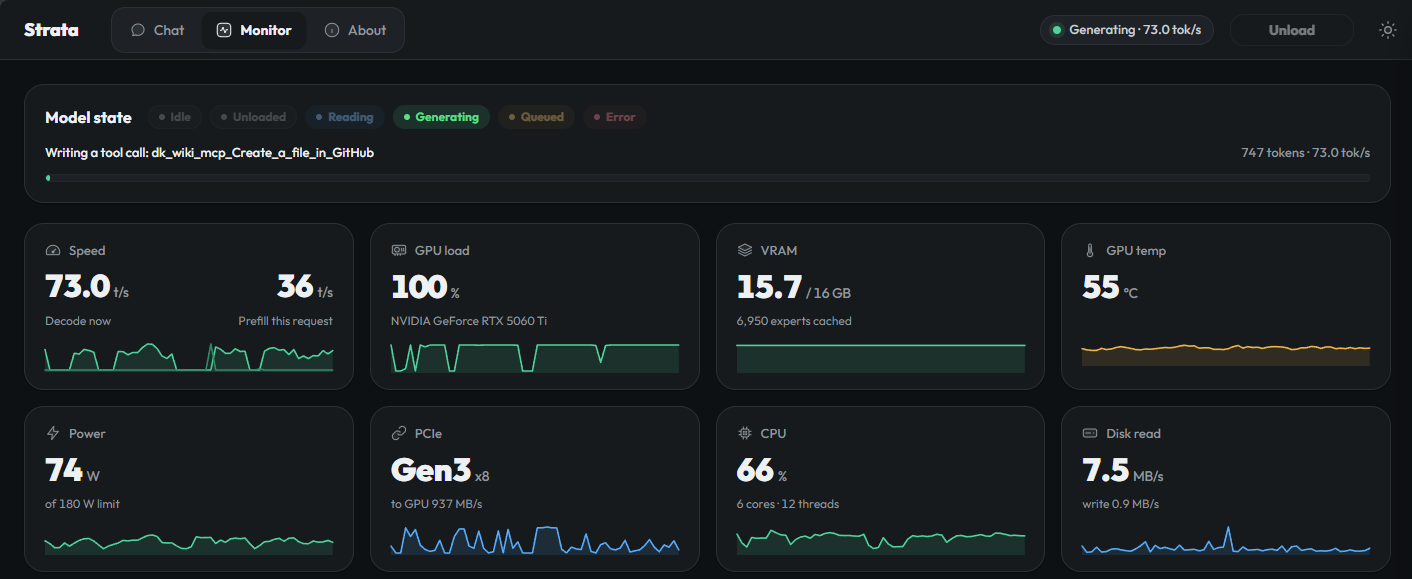Click the "6 cores · 12 threads" text
Viewport: 1412px width, 579px height.
point(788,504)
